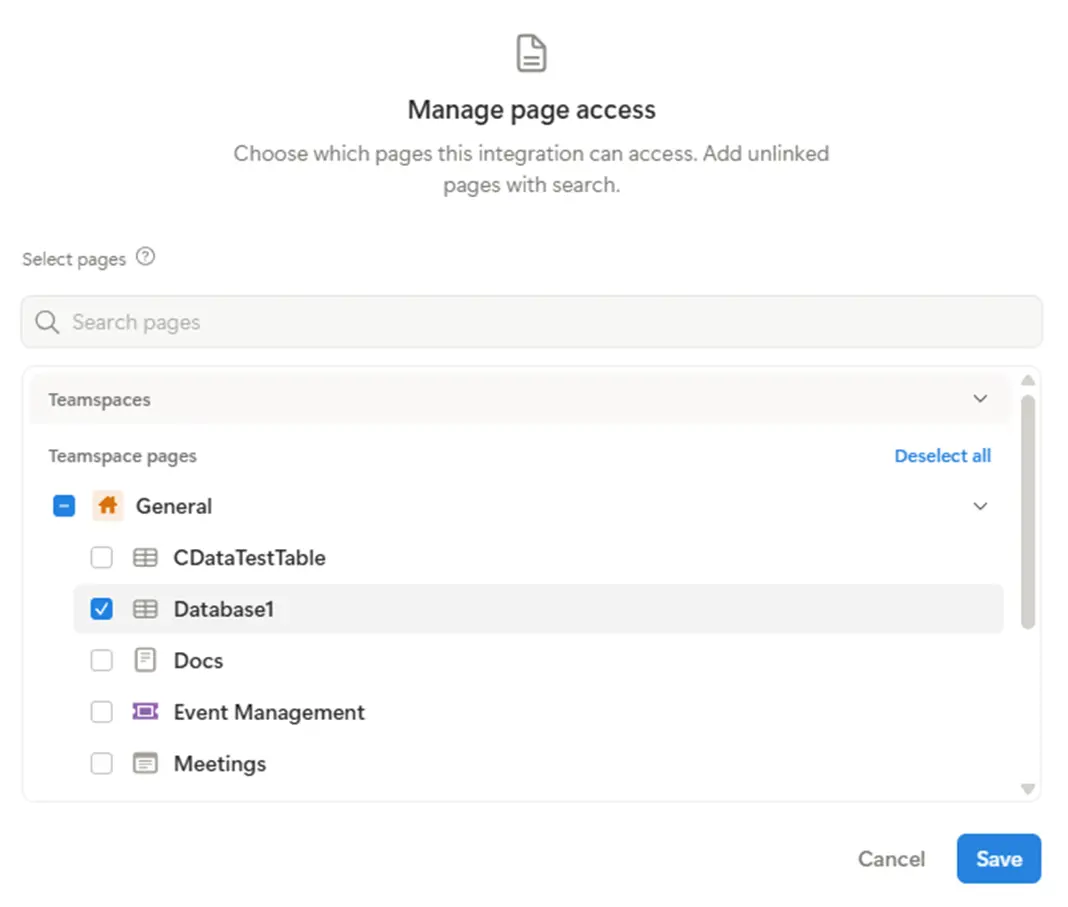Uncheck the Database1 checkbox
The width and height of the screenshot is (1068, 907).
[102, 609]
